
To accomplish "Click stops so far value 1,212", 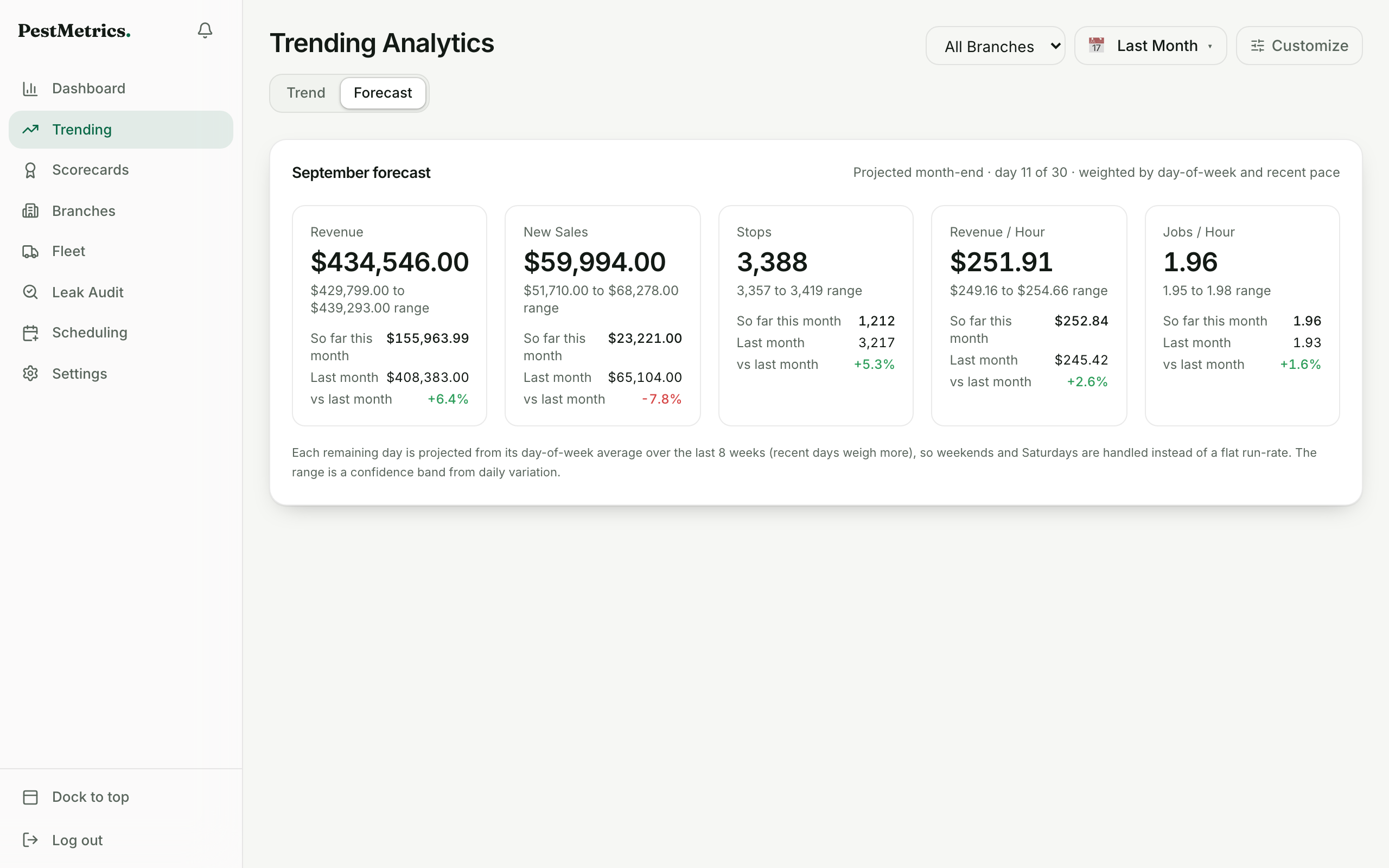I will click(x=876, y=321).
